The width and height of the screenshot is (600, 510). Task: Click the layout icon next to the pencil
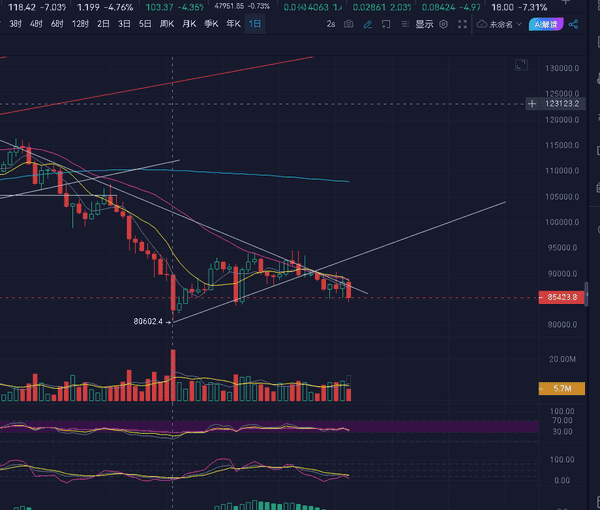385,23
